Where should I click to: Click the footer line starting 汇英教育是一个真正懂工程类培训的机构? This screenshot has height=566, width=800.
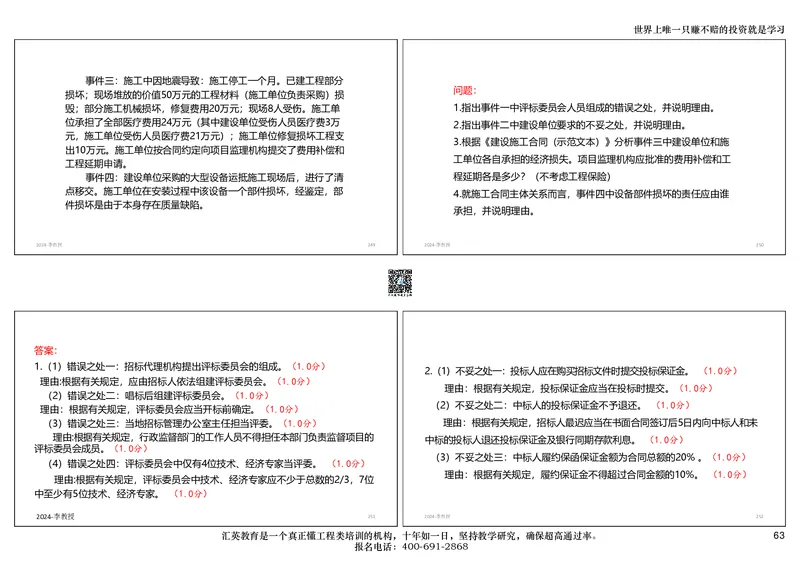click(x=410, y=536)
